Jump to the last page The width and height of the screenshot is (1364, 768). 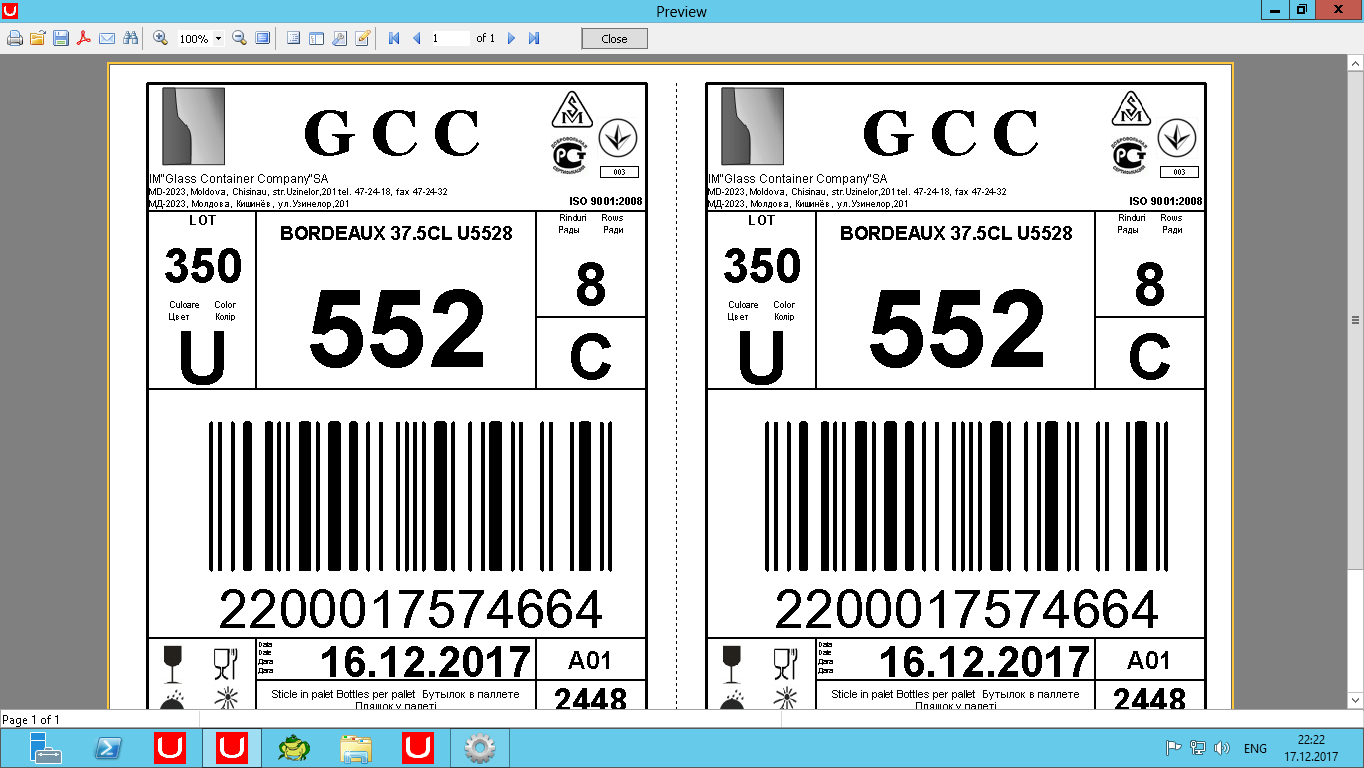click(534, 38)
